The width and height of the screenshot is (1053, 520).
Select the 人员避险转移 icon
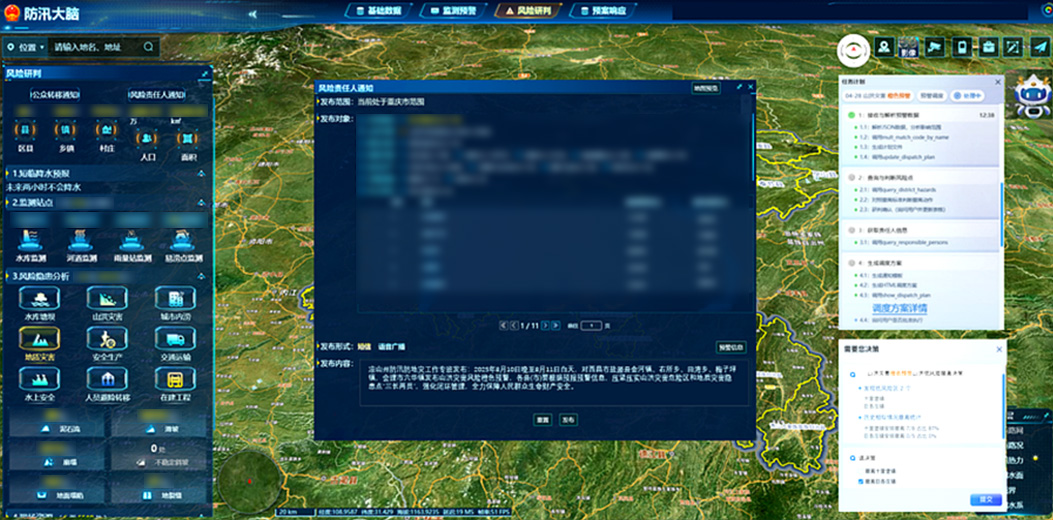(107, 379)
